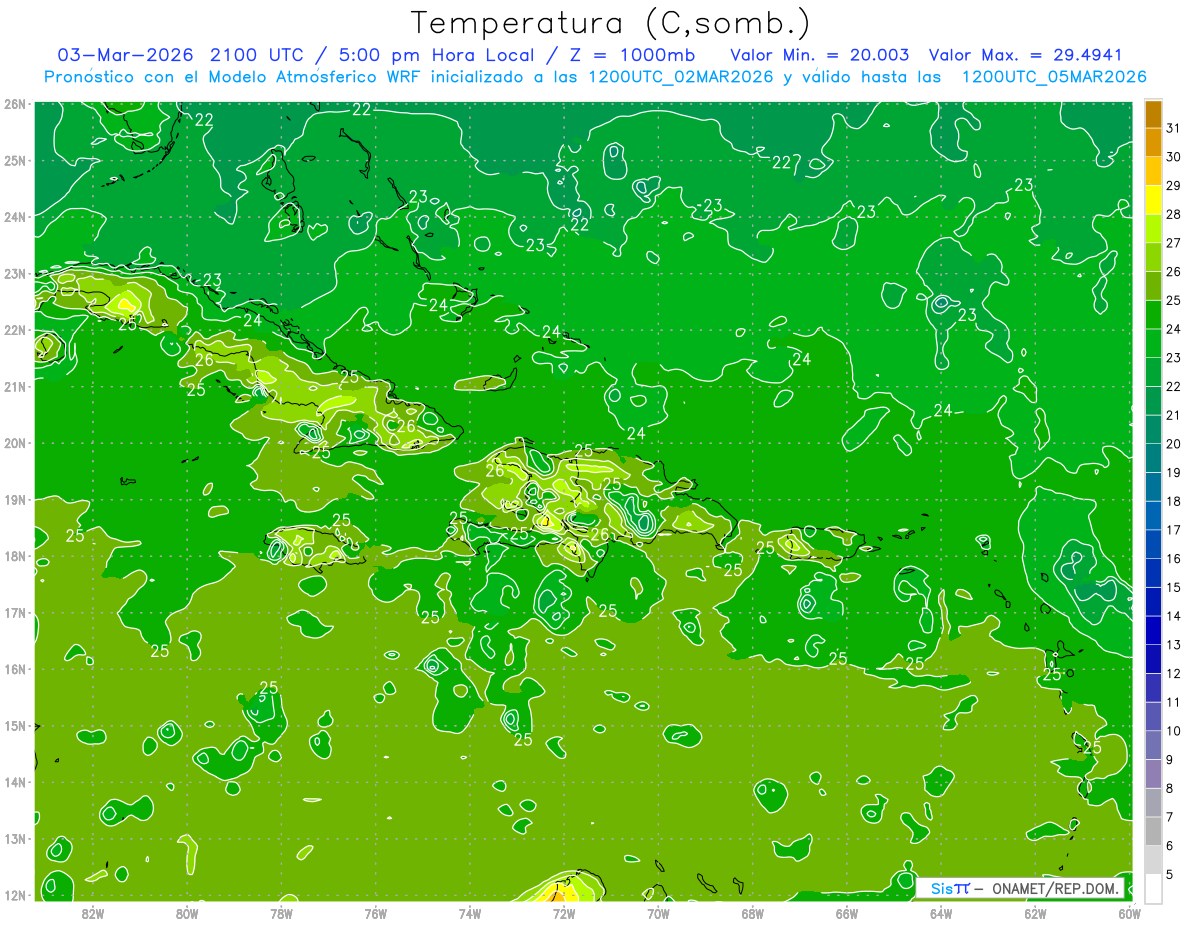Click the teal swatch between 19 and 20

click(1153, 457)
